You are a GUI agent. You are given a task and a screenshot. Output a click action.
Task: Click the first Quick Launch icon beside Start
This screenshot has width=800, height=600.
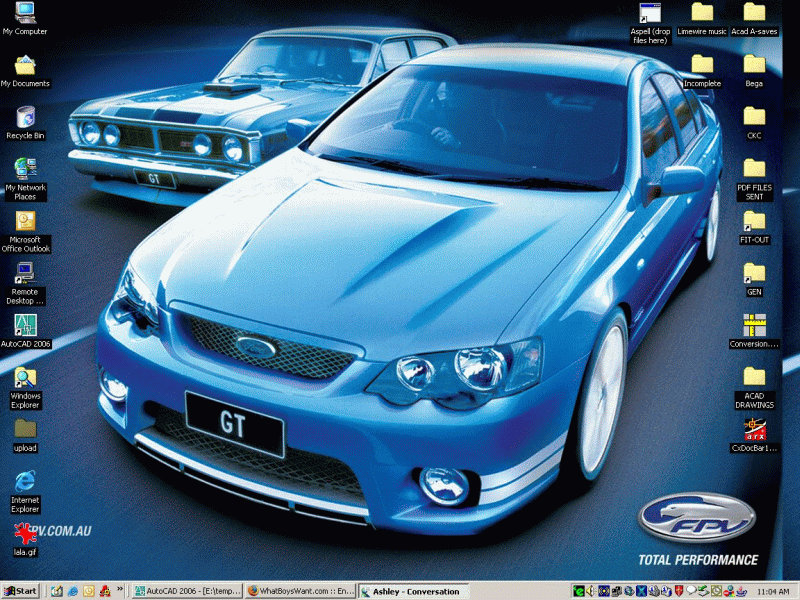coord(57,591)
